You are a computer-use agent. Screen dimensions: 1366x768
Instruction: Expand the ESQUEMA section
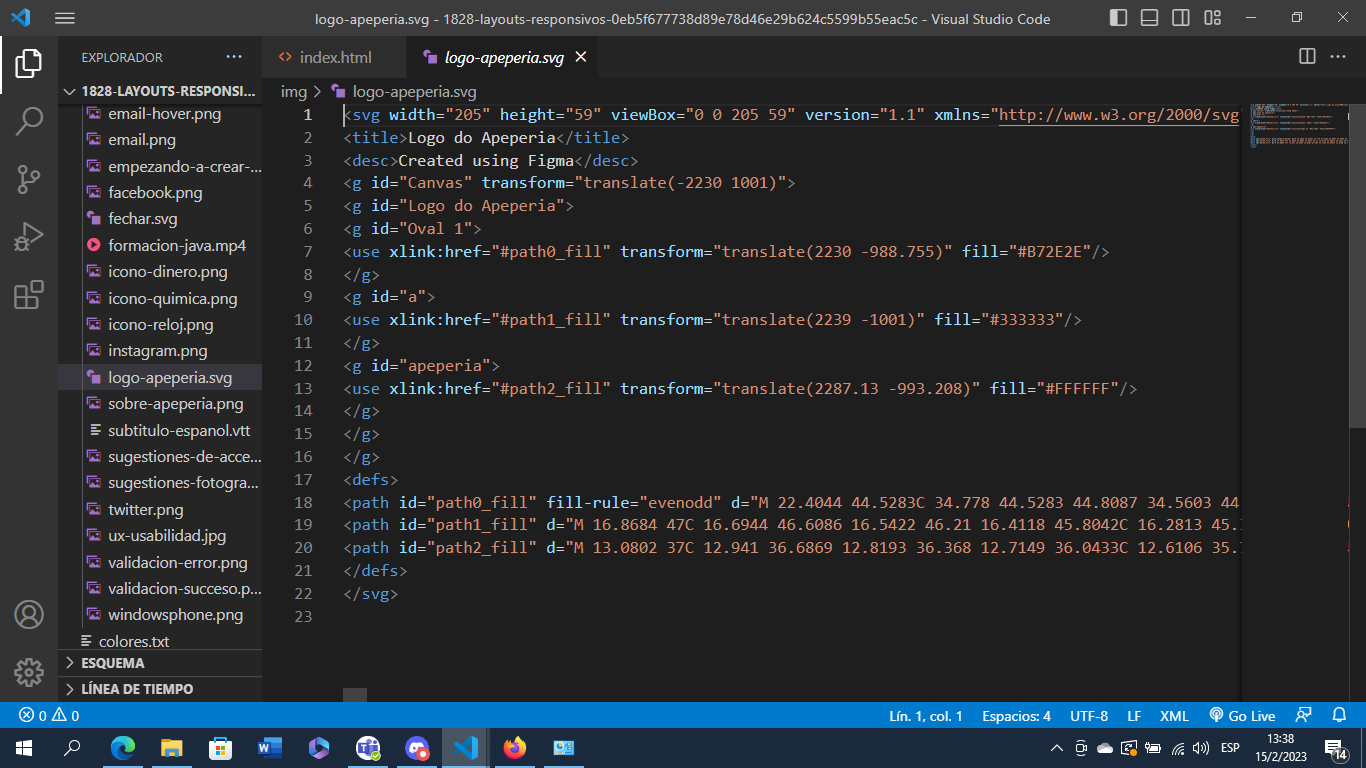click(160, 663)
